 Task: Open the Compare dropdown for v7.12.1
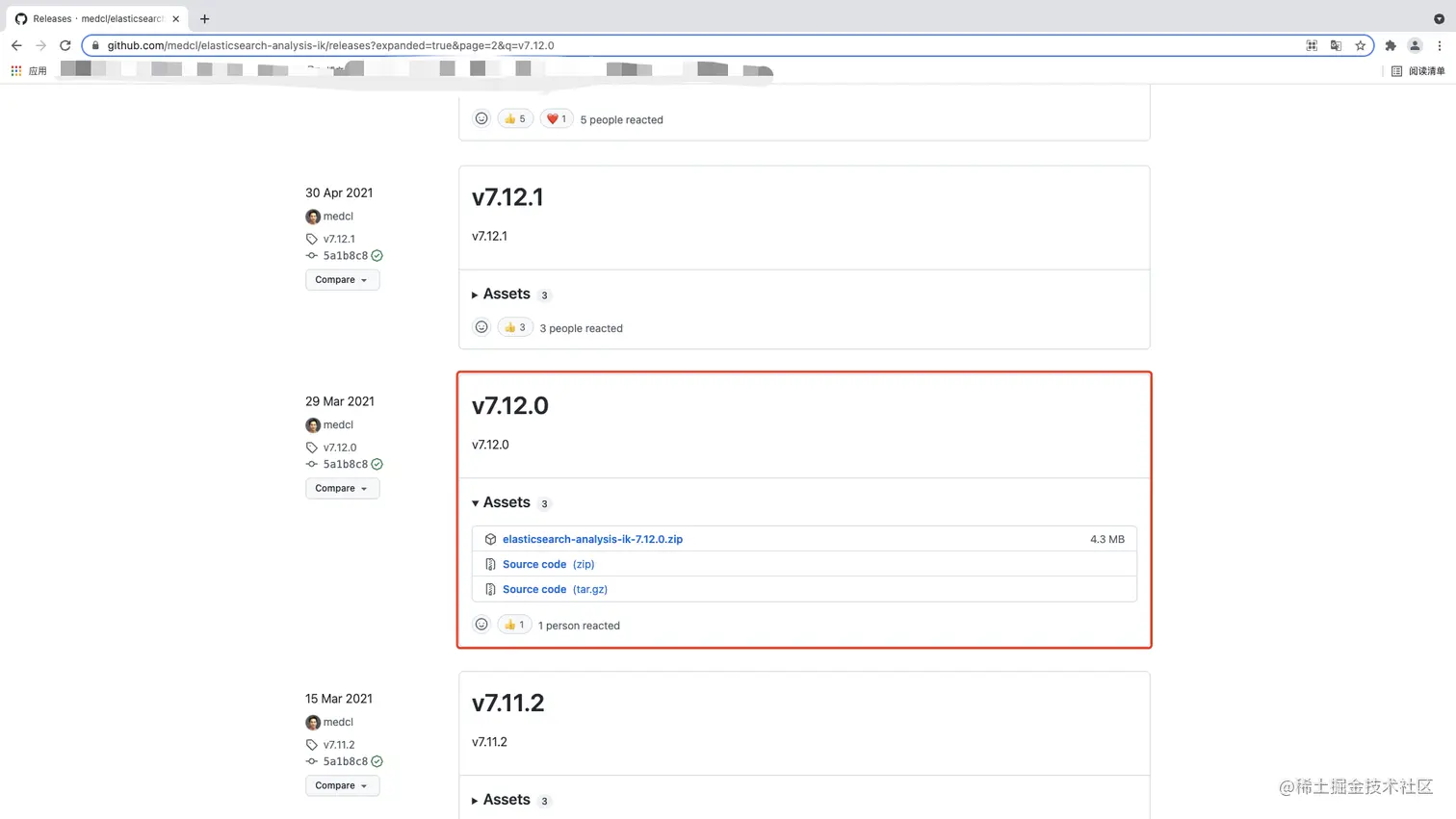(342, 280)
